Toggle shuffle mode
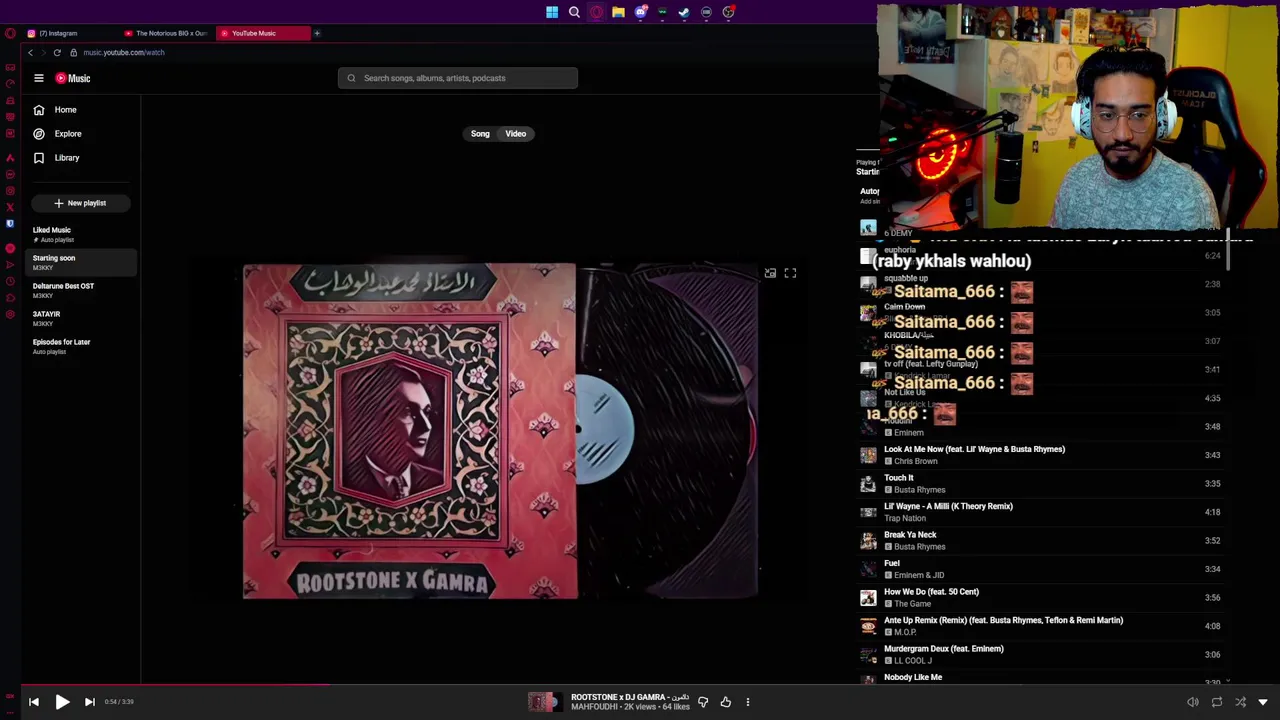The image size is (1280, 720). [x=1241, y=702]
